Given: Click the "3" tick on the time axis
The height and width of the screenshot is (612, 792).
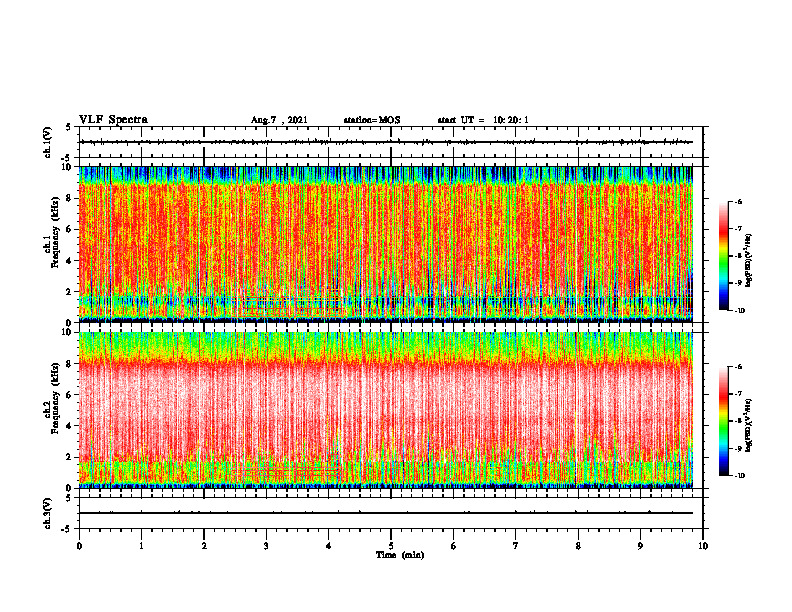Looking at the screenshot, I should (266, 546).
